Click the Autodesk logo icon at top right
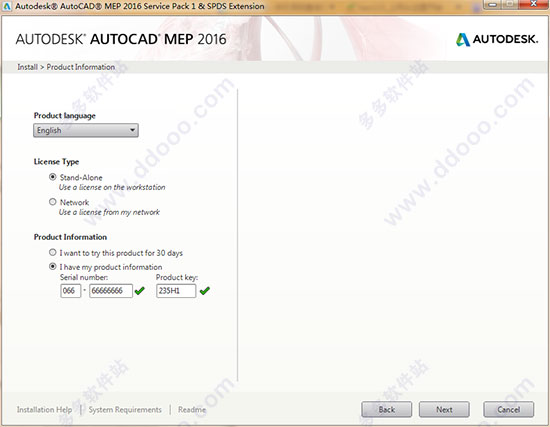Image resolution: width=550 pixels, height=427 pixels. click(463, 39)
